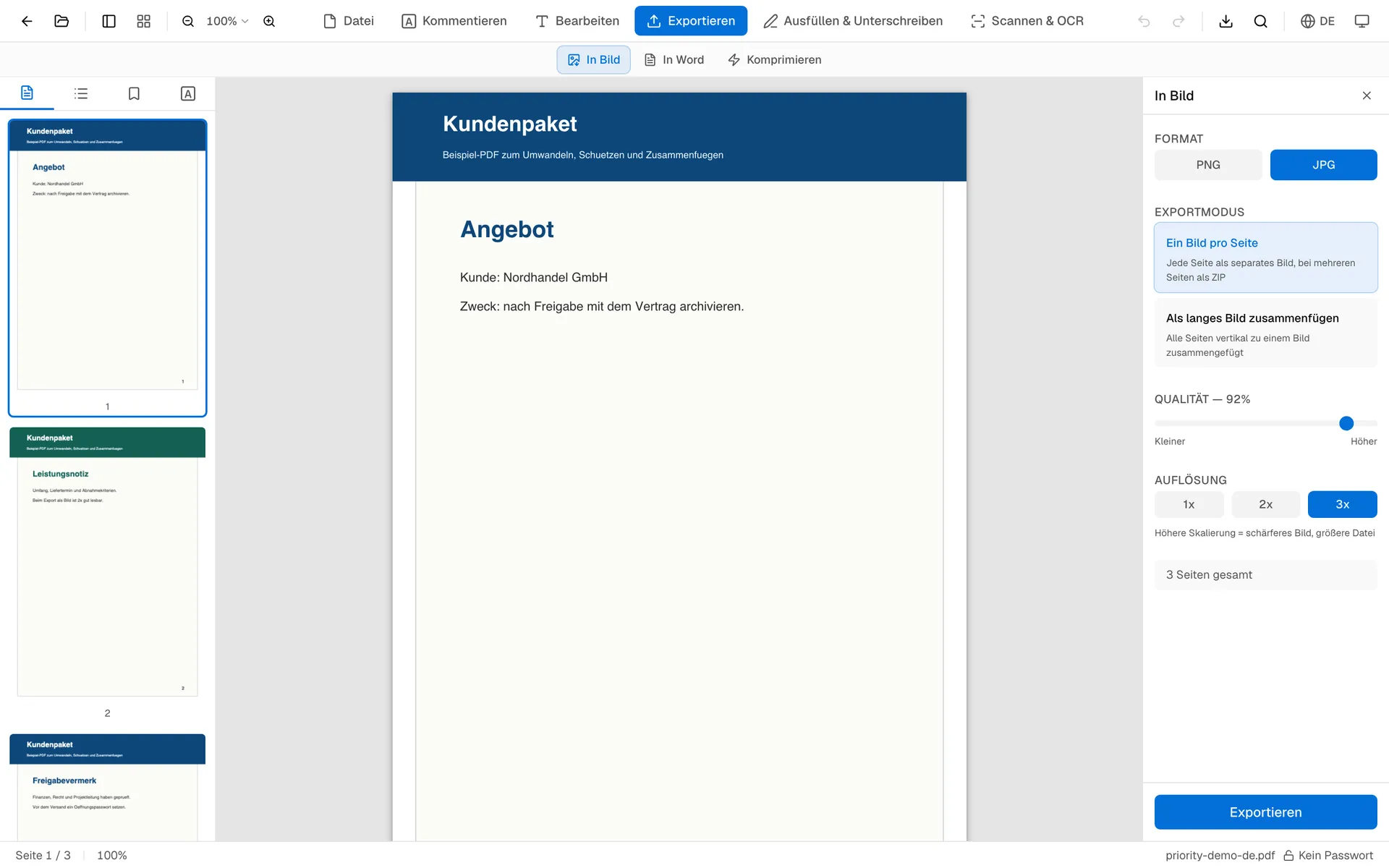Image resolution: width=1389 pixels, height=868 pixels.
Task: Click the presentation monitor icon
Action: pos(1362,21)
